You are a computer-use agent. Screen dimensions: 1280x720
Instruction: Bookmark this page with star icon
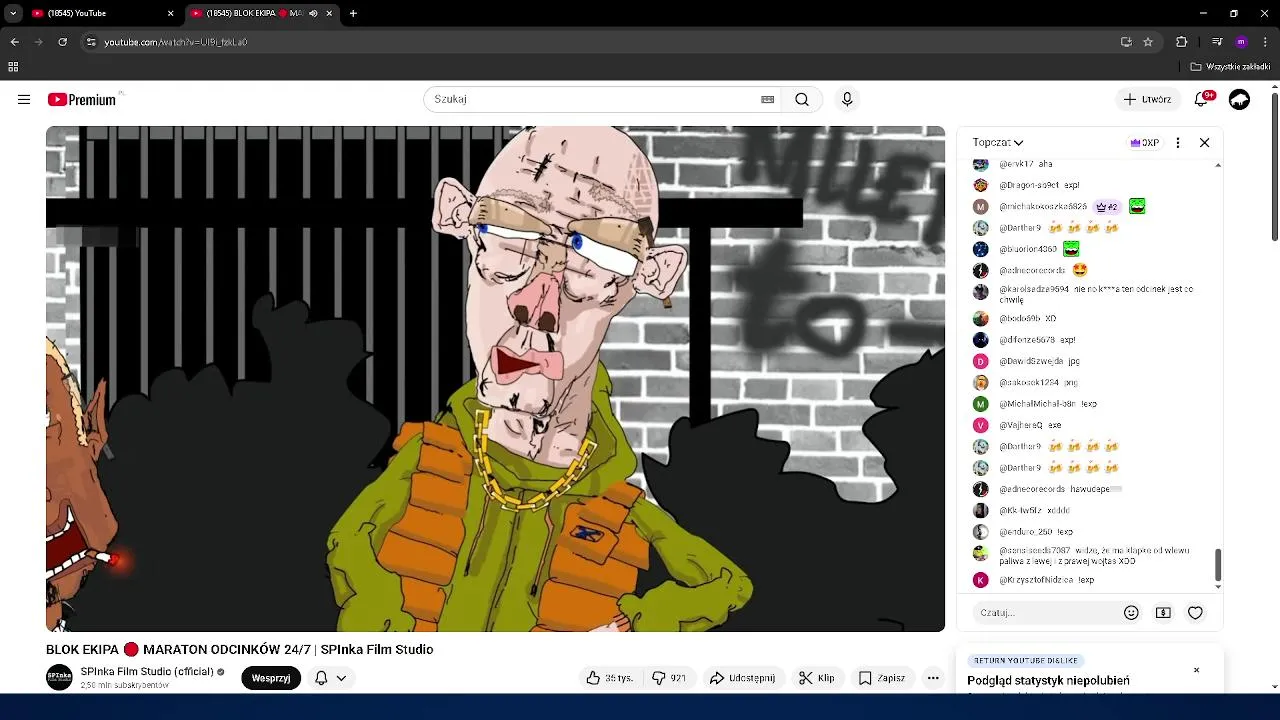click(x=1148, y=42)
